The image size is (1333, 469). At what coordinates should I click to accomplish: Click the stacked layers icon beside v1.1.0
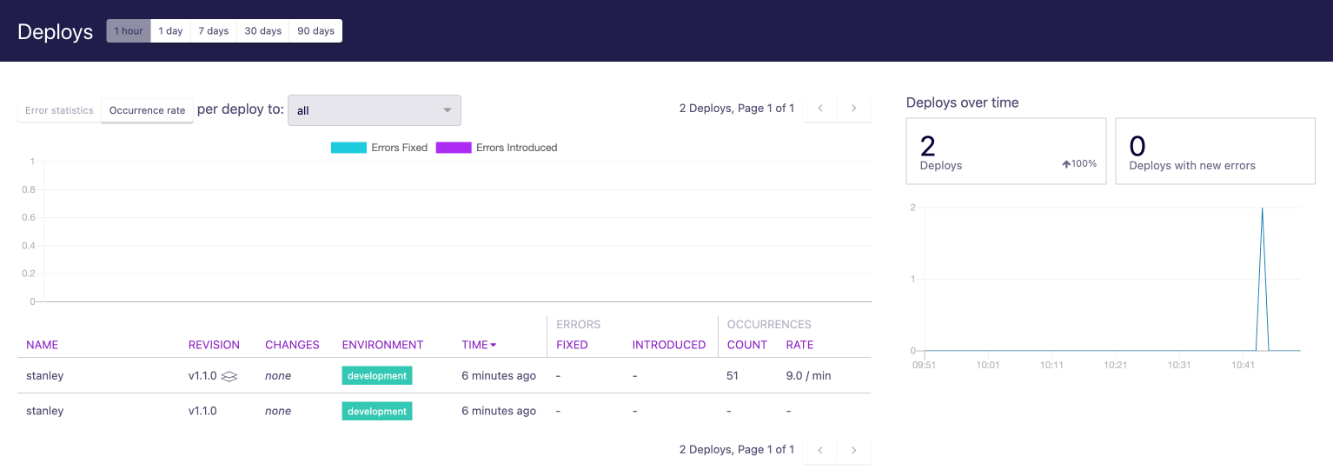tap(229, 376)
